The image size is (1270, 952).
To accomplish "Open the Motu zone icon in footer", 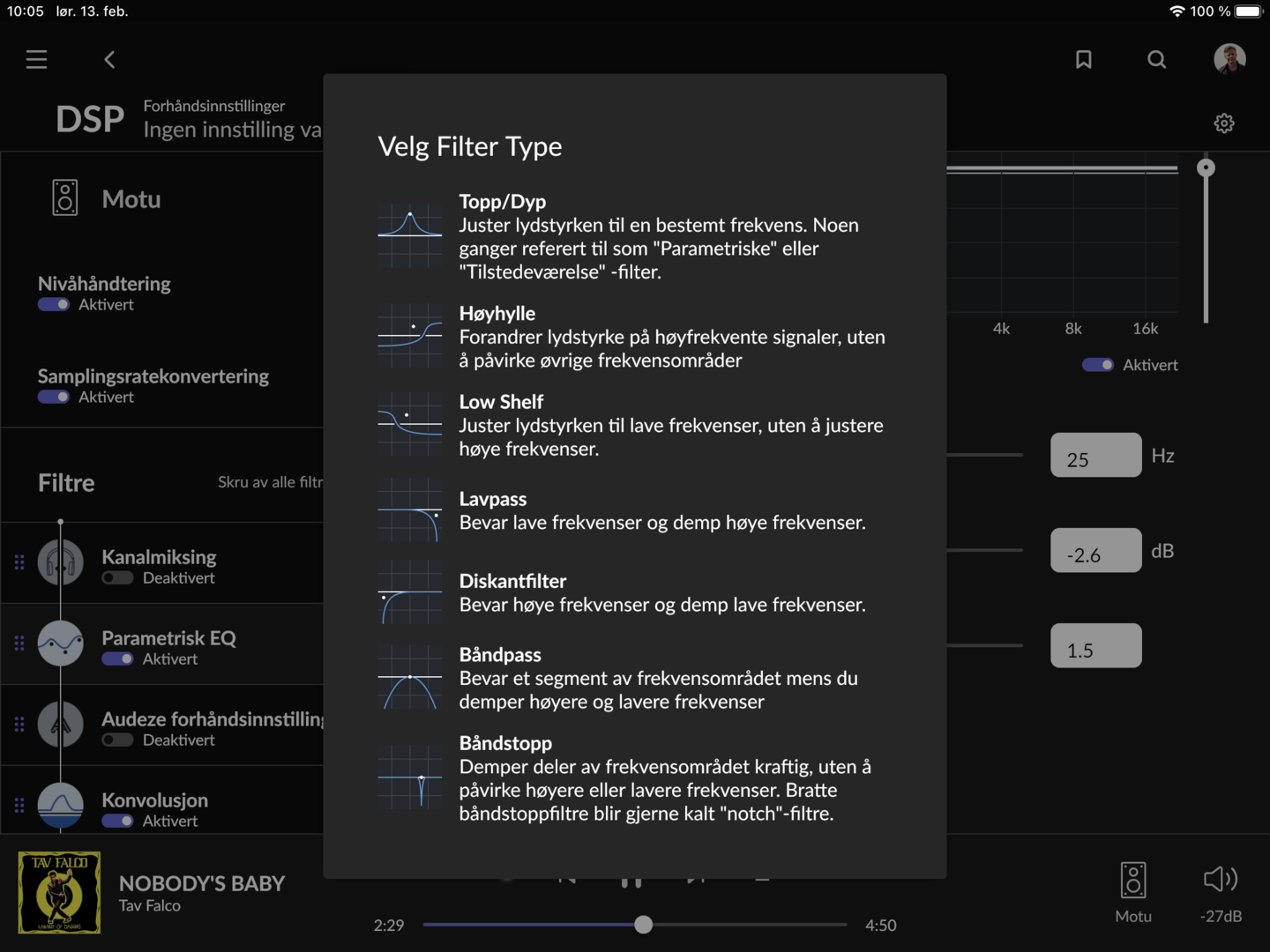I will coord(1133,880).
